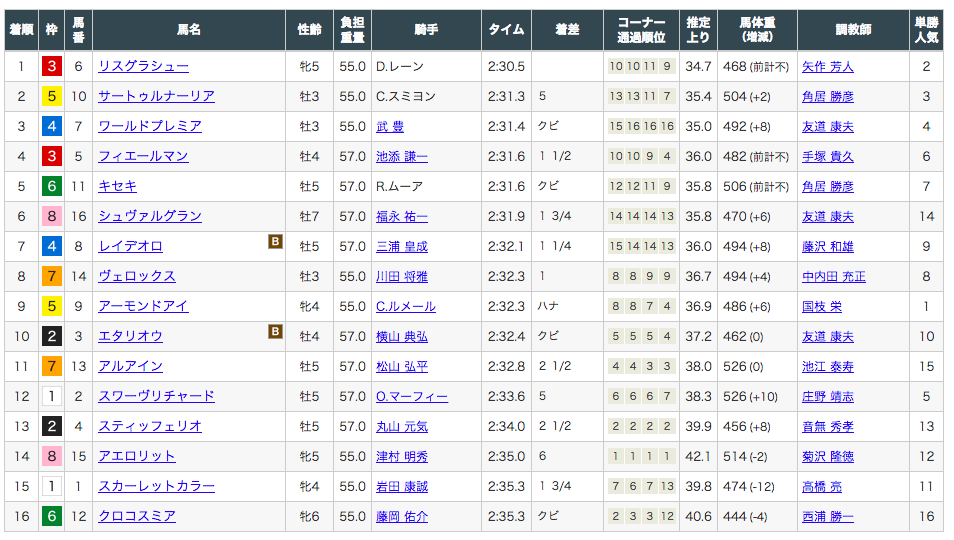The height and width of the screenshot is (540, 954).
Task: Open jockey 丸山 元気 link
Action: click(402, 426)
